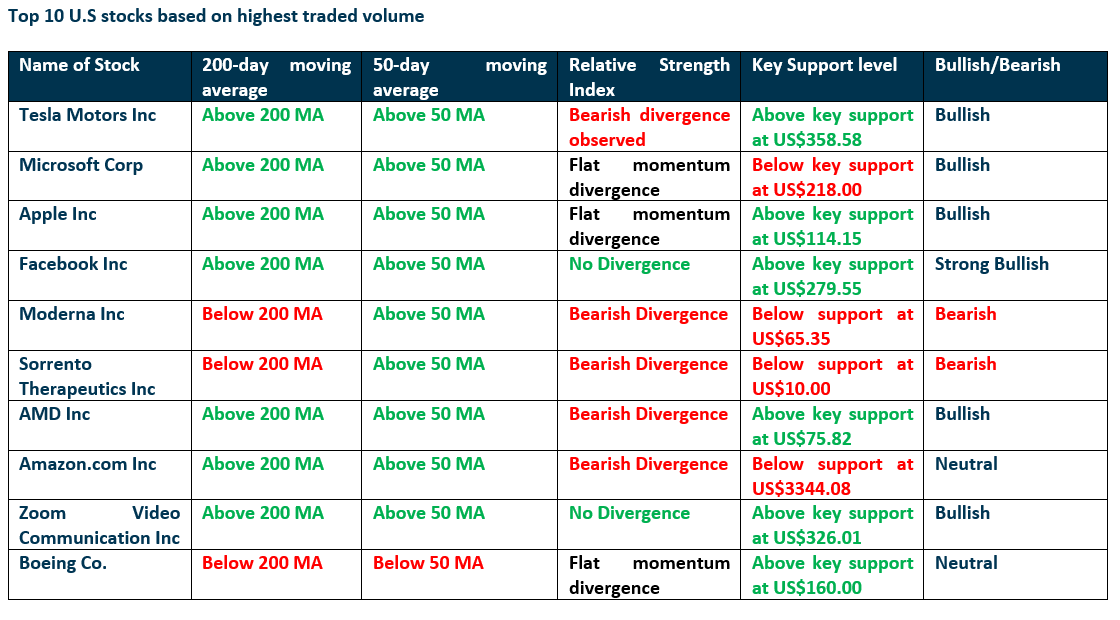The height and width of the screenshot is (620, 1120).
Task: Select the 'Relative Strength Index' column header
Action: pyautogui.click(x=649, y=77)
